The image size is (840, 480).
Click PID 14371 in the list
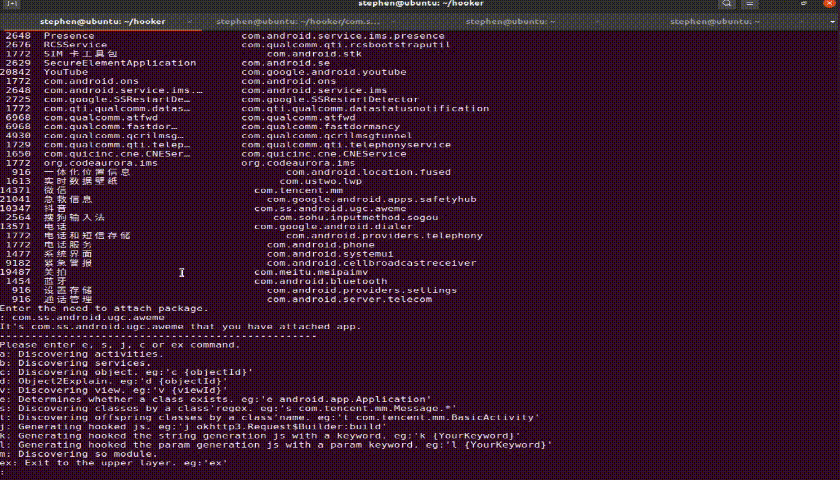16,190
